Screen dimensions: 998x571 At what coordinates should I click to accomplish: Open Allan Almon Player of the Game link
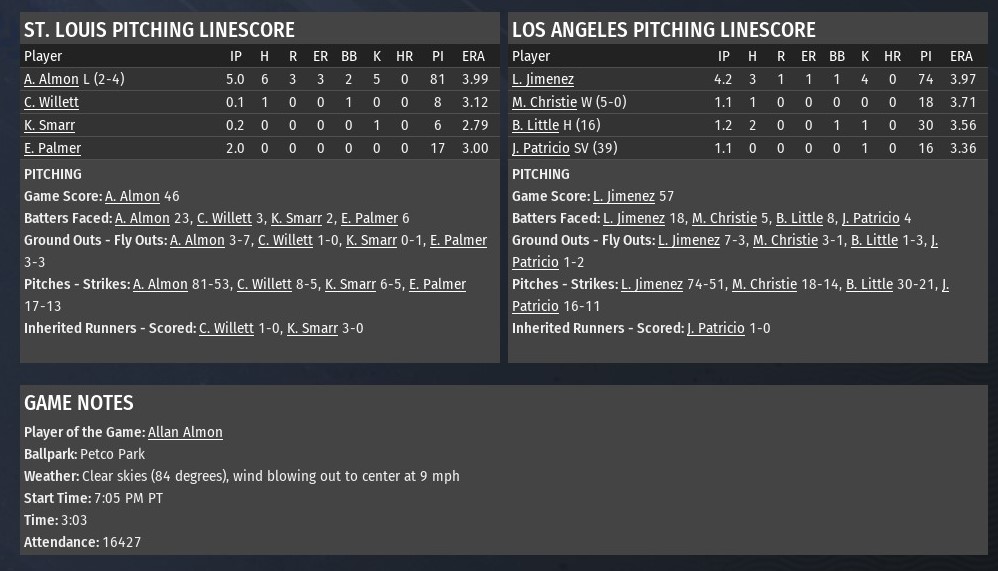(x=185, y=432)
